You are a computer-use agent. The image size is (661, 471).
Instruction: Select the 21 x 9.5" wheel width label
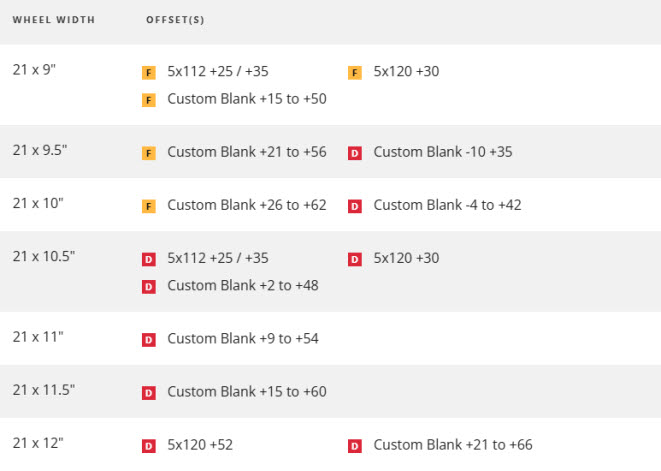point(40,150)
